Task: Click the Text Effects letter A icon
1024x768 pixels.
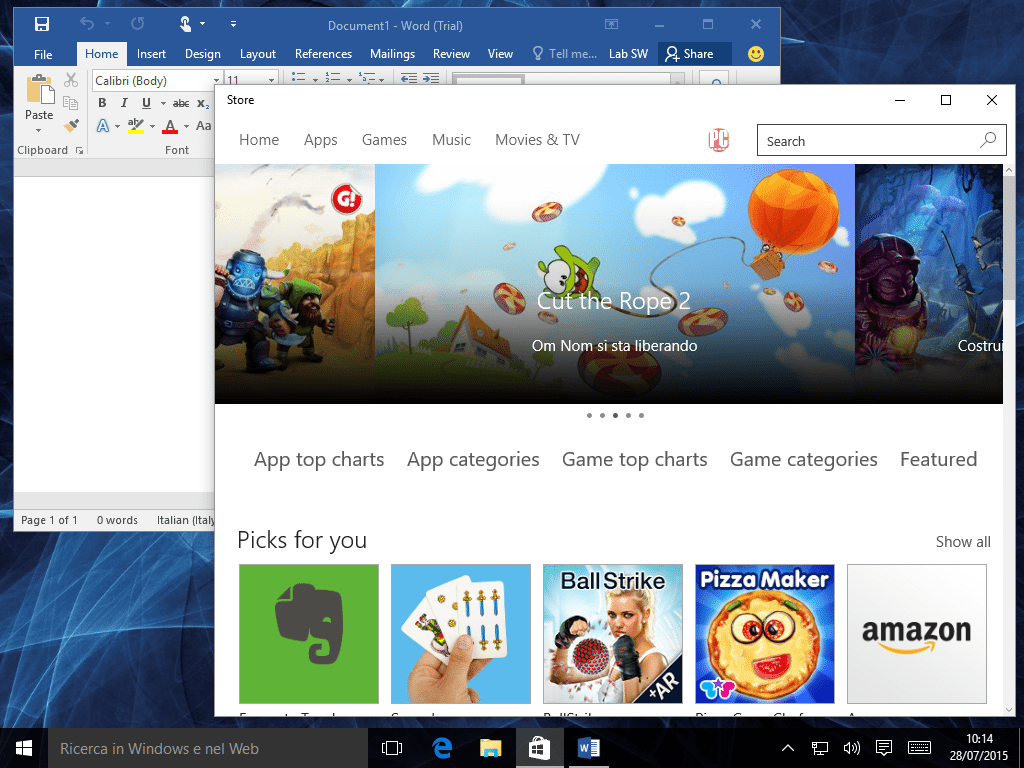Action: (x=102, y=126)
